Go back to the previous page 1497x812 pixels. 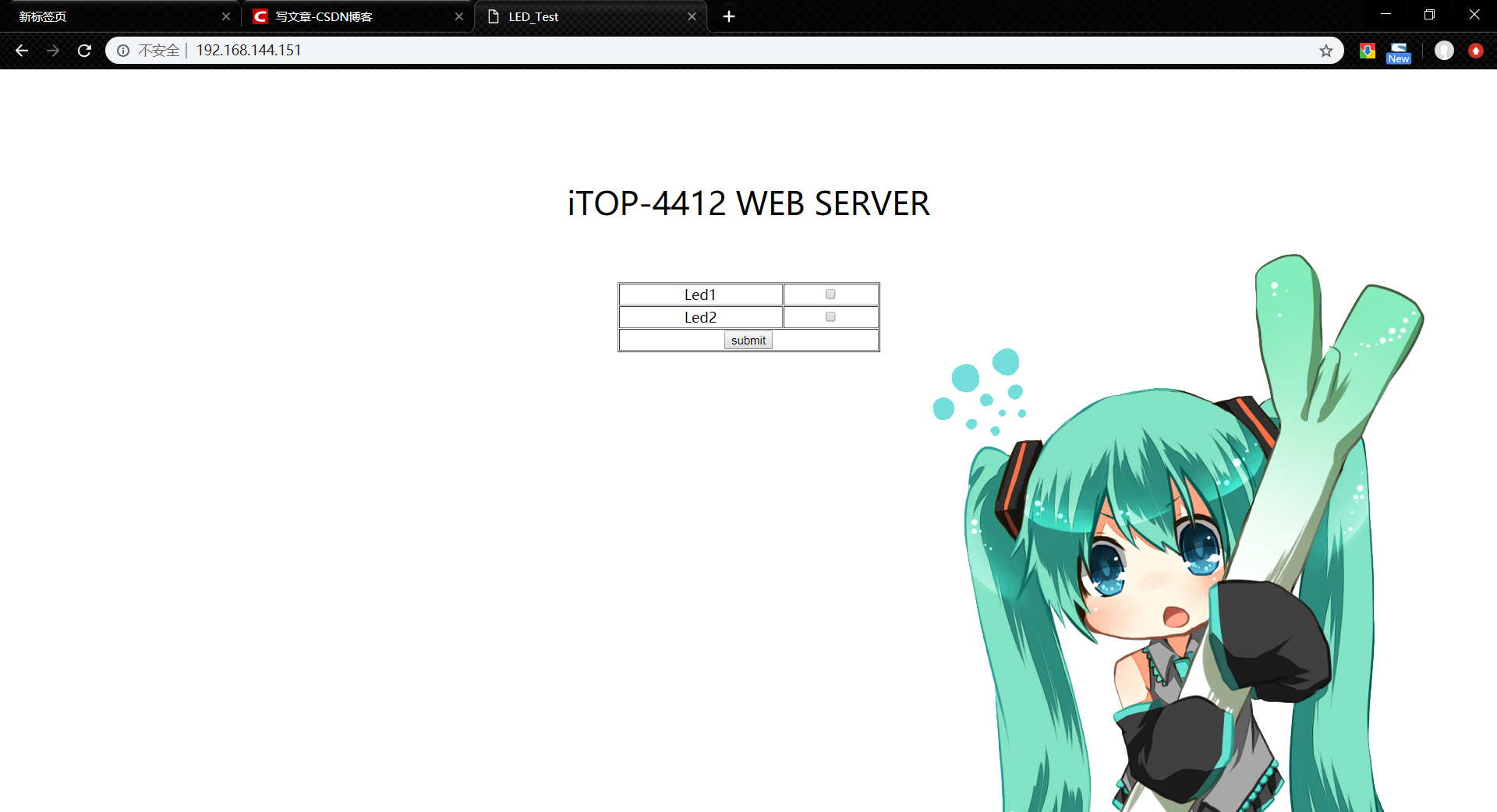[22, 51]
